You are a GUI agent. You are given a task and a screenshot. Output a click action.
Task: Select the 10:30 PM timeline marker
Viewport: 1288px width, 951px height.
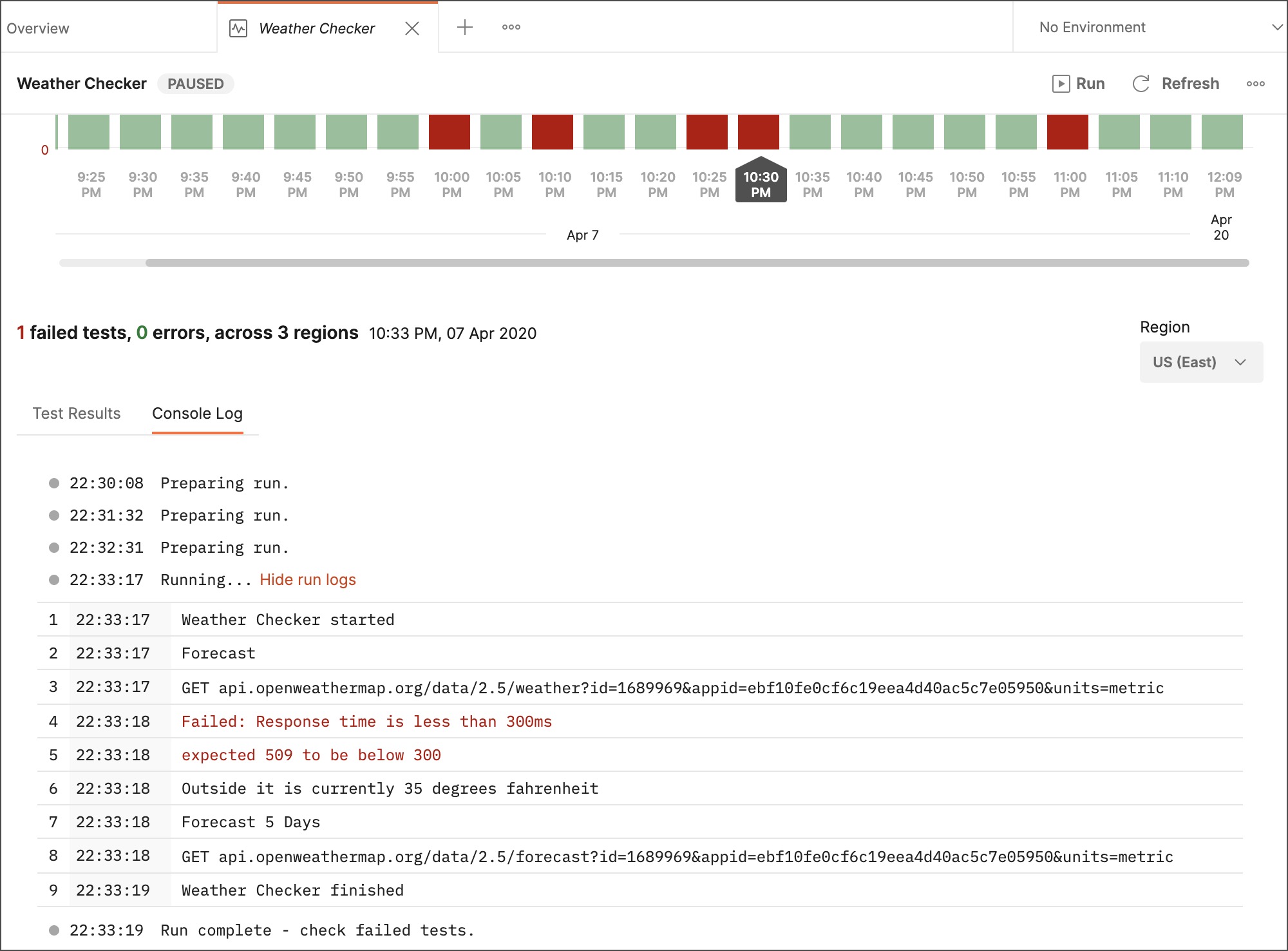760,182
